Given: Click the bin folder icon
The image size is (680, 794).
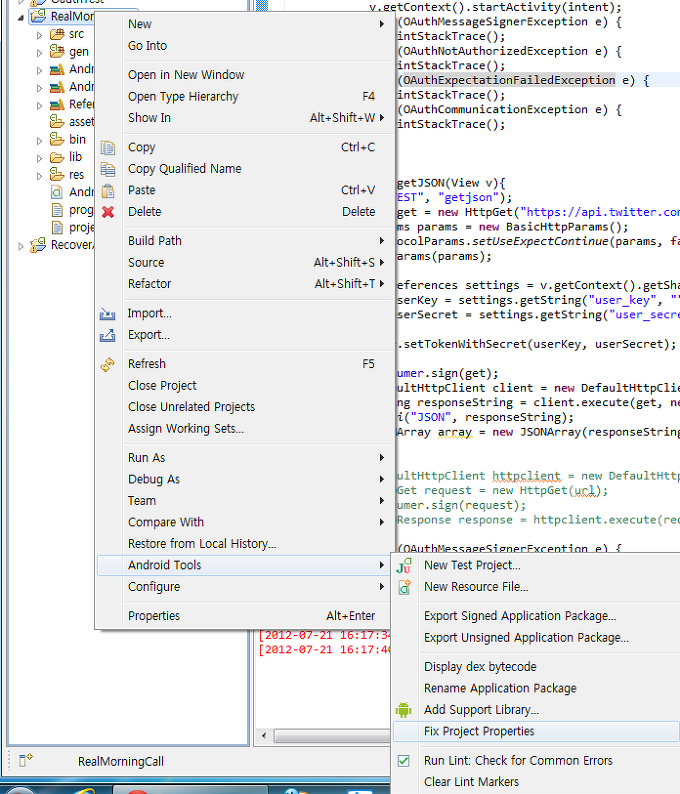Looking at the screenshot, I should (57, 139).
